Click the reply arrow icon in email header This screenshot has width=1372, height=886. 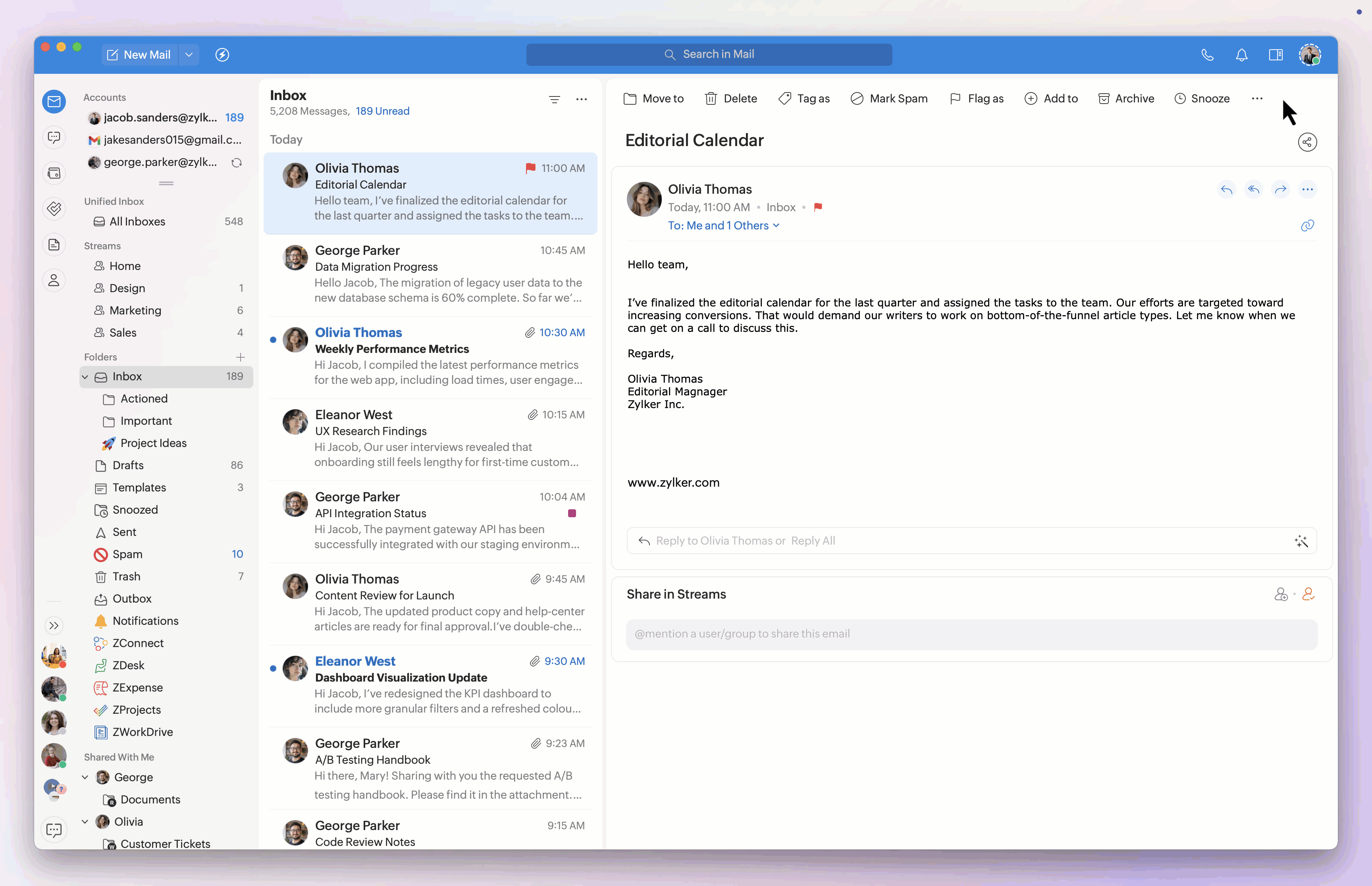(1226, 190)
